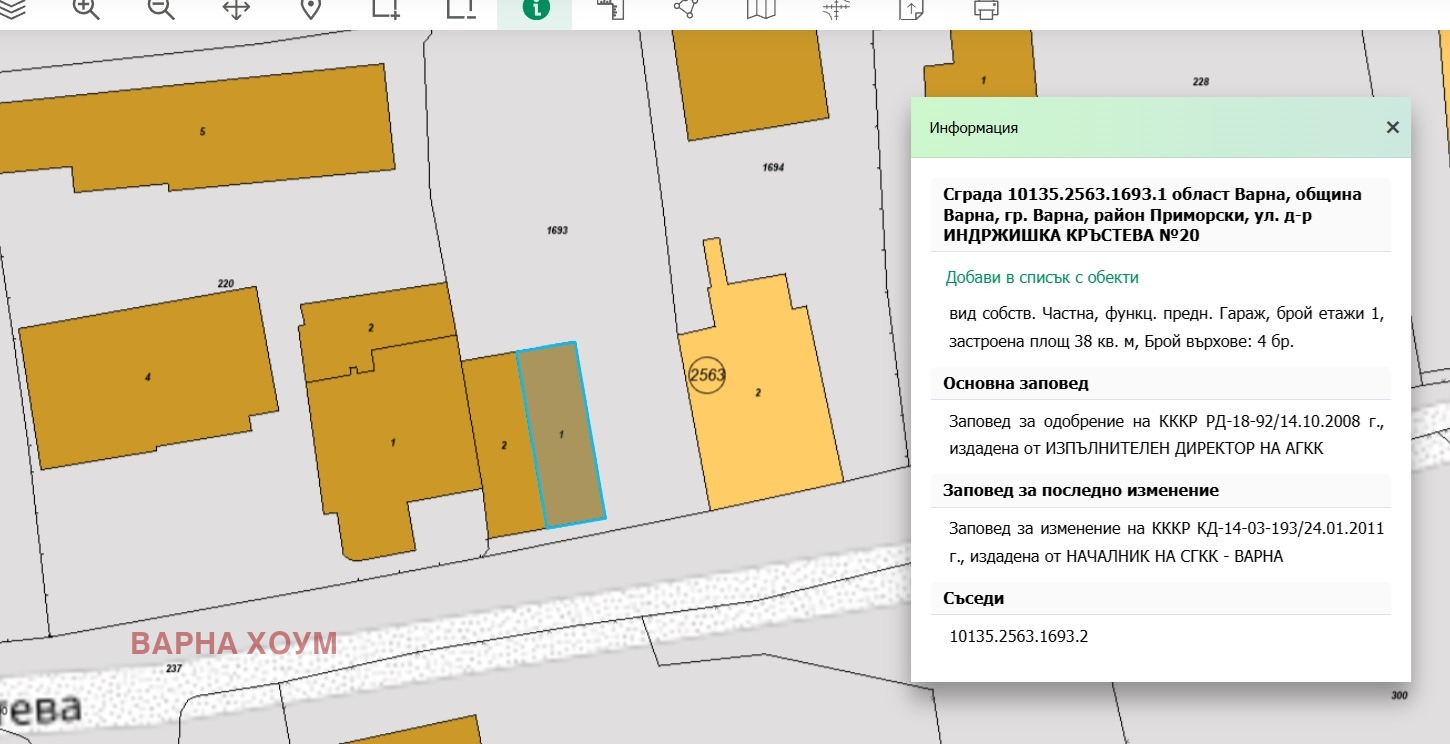Click the neighbor parcel 10135.2563.1693.2 entry
Image resolution: width=1450 pixels, height=744 pixels.
point(1019,636)
